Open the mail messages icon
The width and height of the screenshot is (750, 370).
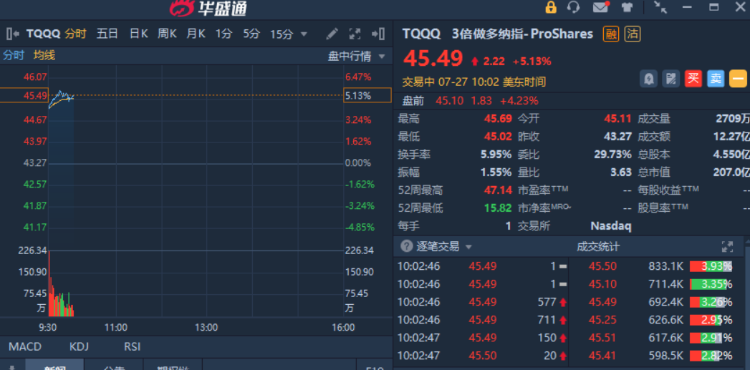(601, 7)
